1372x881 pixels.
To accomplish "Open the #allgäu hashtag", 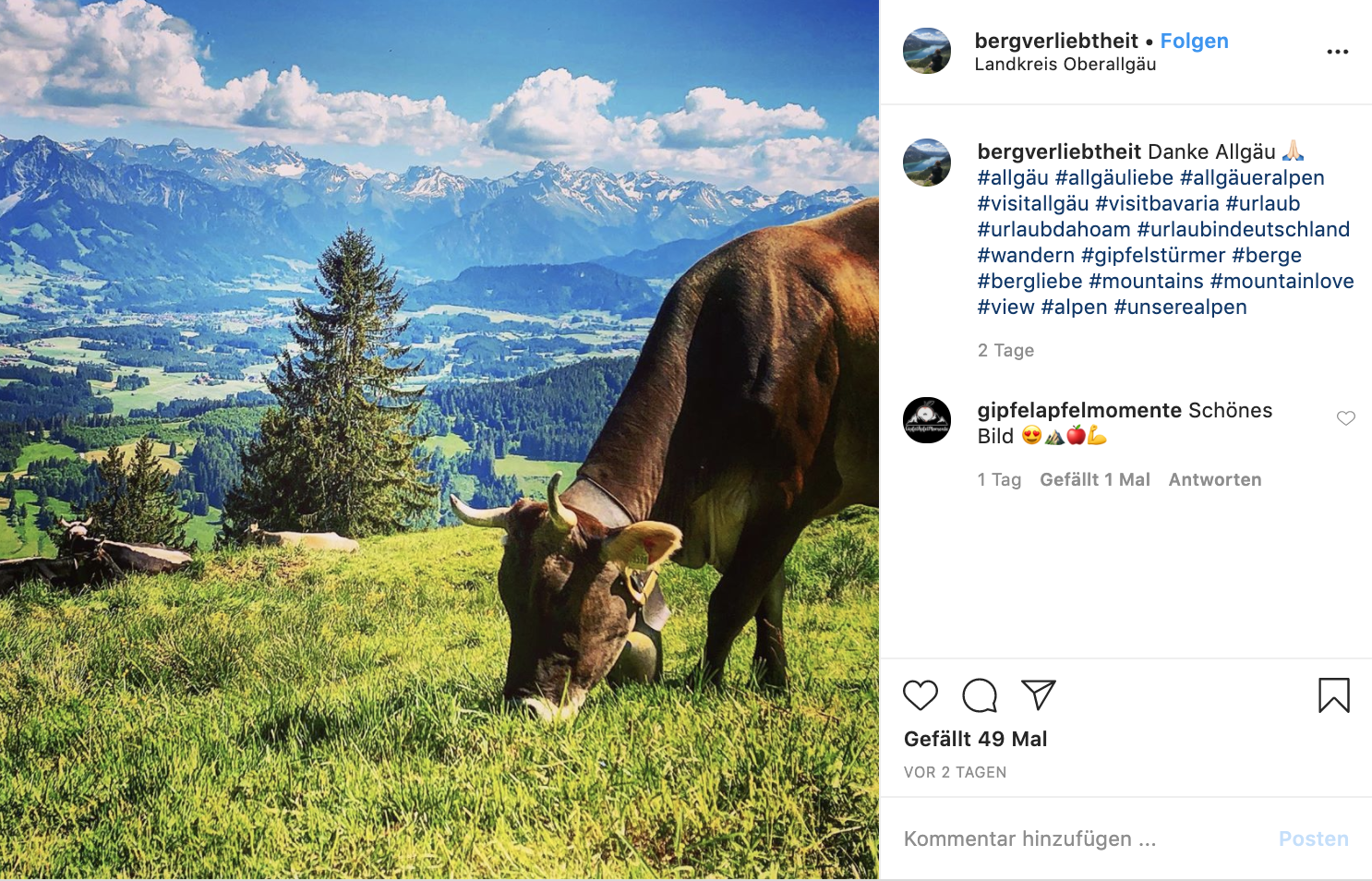I will coord(1012,177).
